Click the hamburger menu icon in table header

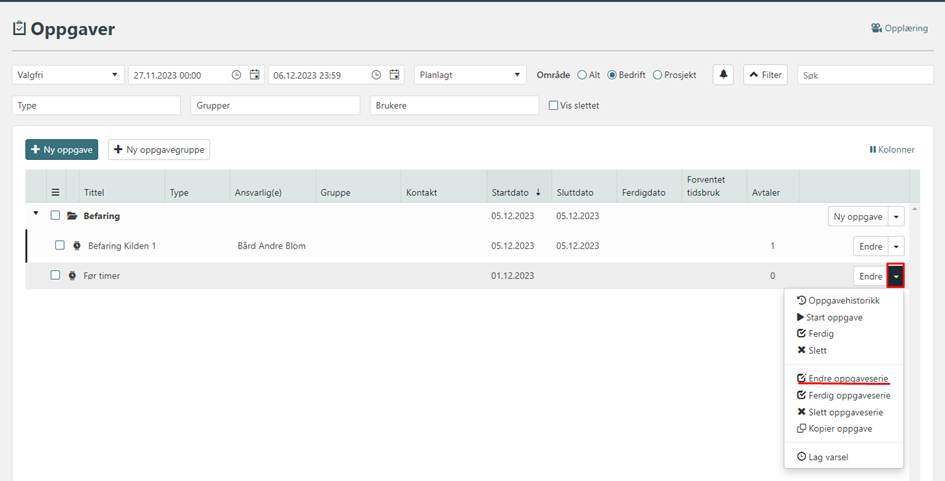56,193
